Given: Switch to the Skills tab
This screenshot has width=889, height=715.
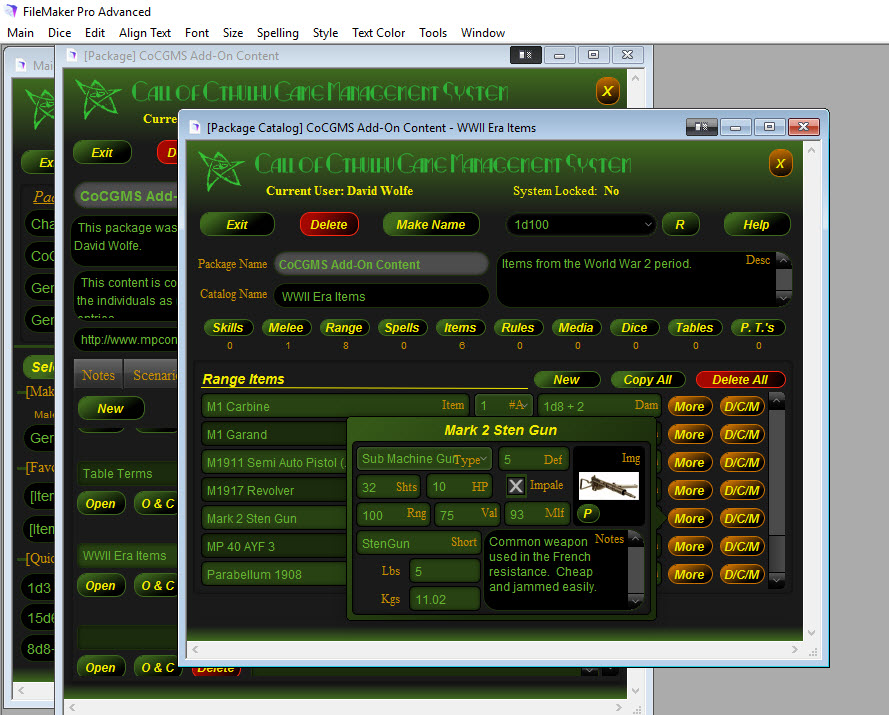Looking at the screenshot, I should point(228,328).
